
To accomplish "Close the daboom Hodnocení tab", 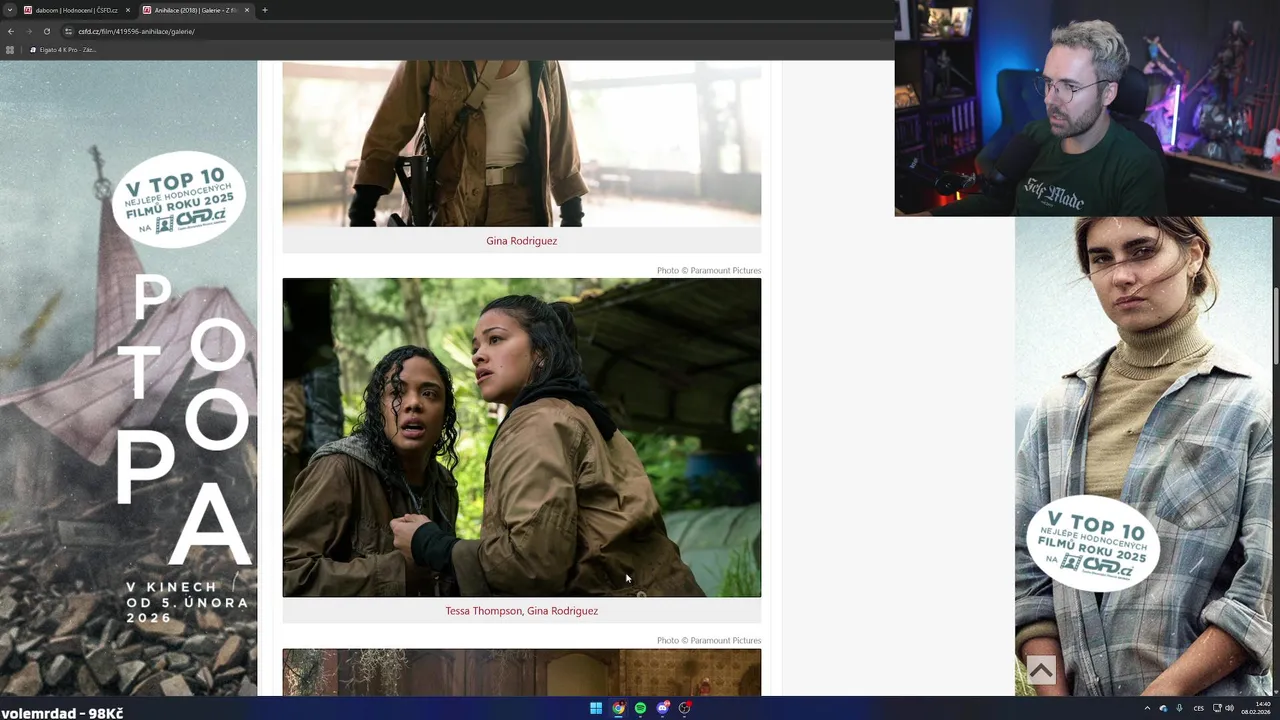I will click(x=128, y=10).
